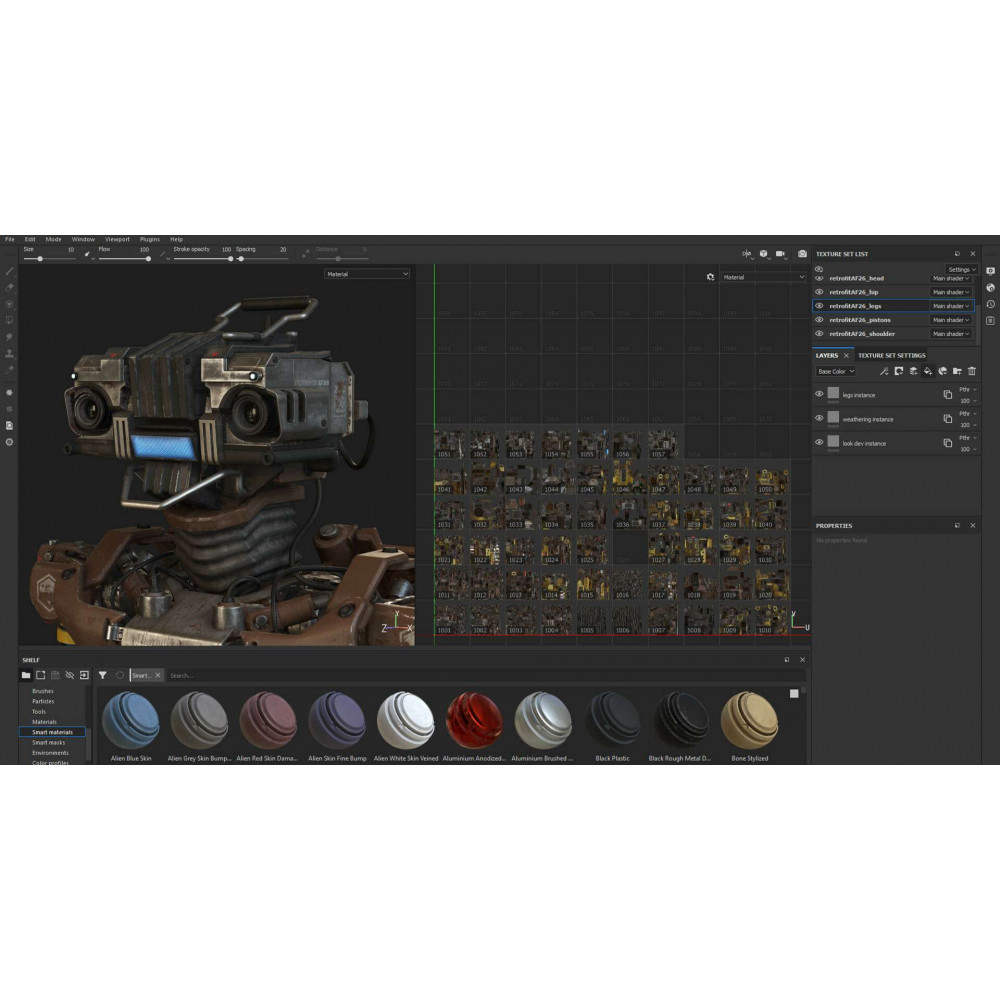1000x1000 pixels.
Task: Select Smart masks category in Shelf
Action: [48, 742]
